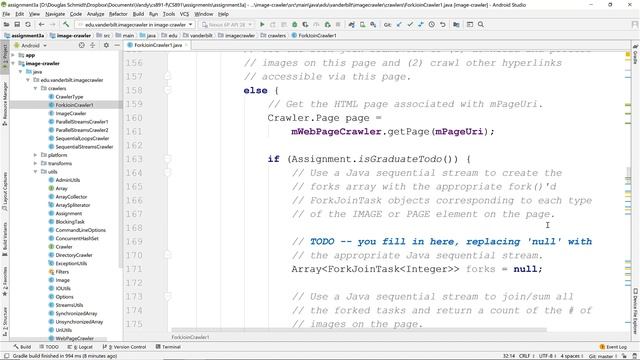Open the Logcat tool window
The height and width of the screenshot is (360, 640).
pyautogui.click(x=80, y=347)
